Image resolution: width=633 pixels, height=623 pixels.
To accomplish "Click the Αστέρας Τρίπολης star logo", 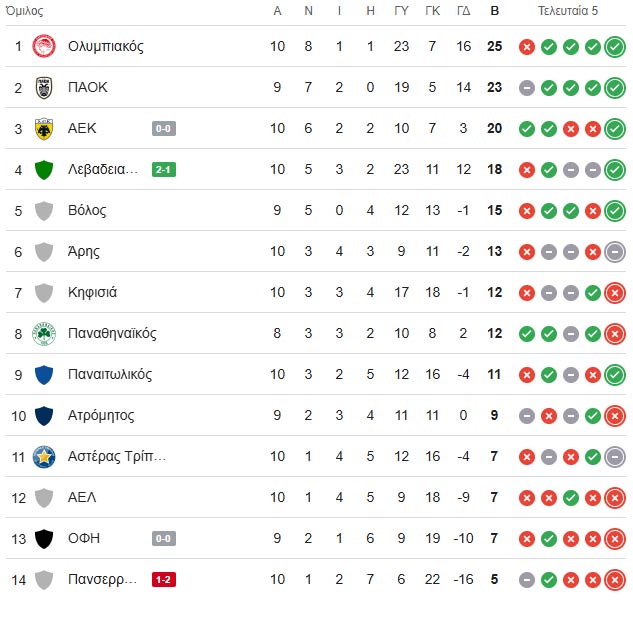I will [44, 456].
